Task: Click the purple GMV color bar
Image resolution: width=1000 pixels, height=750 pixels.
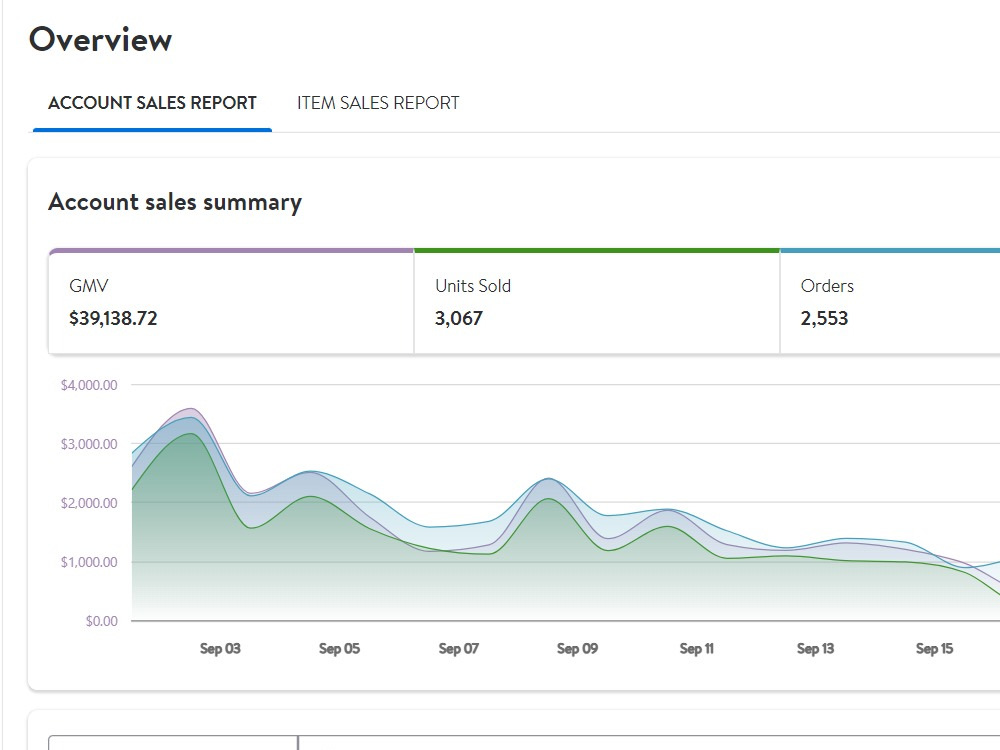Action: coord(232,251)
